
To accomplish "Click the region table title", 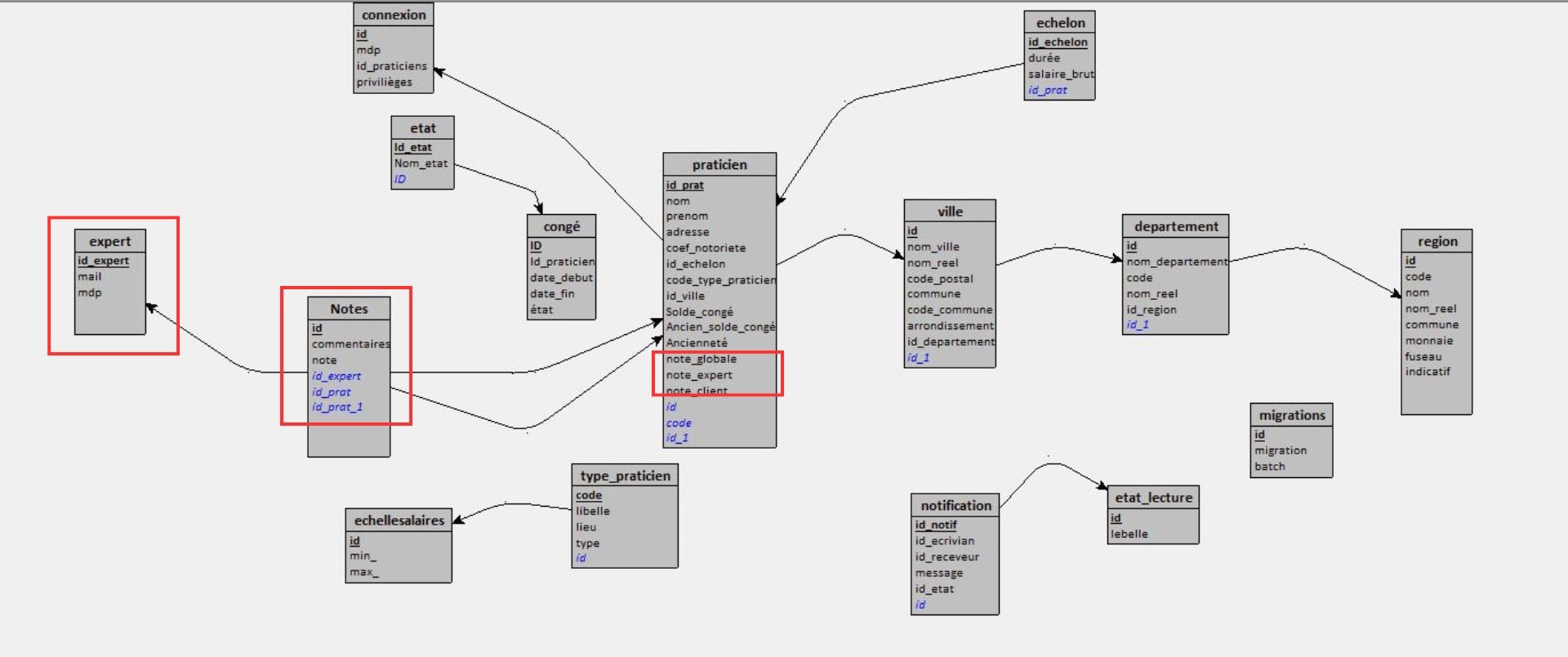I will pyautogui.click(x=1437, y=241).
